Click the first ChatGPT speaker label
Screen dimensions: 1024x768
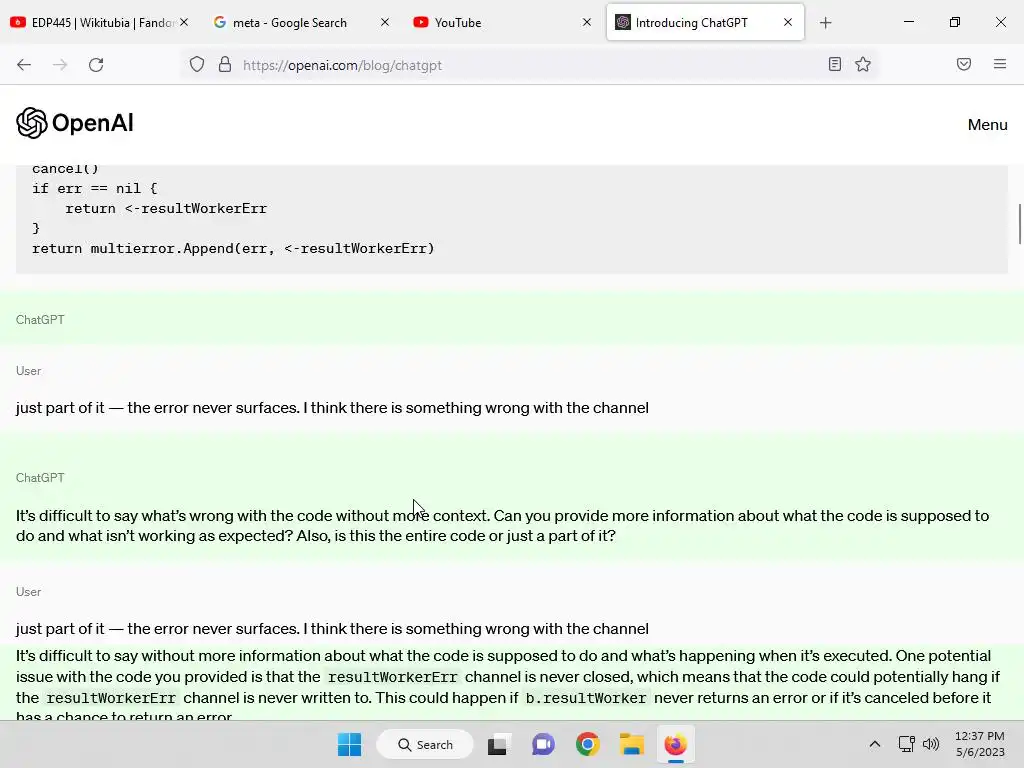click(40, 319)
